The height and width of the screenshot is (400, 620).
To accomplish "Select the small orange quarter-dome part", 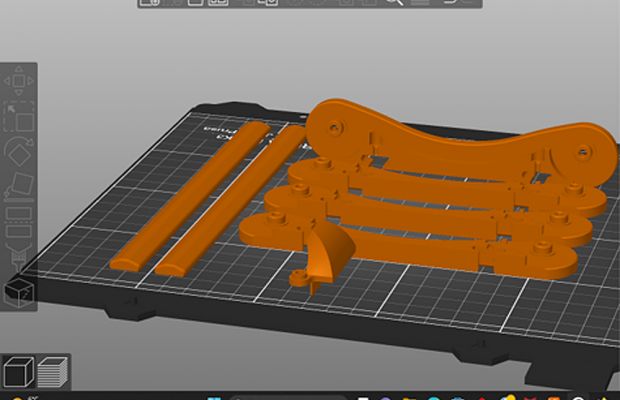I will coord(327,256).
